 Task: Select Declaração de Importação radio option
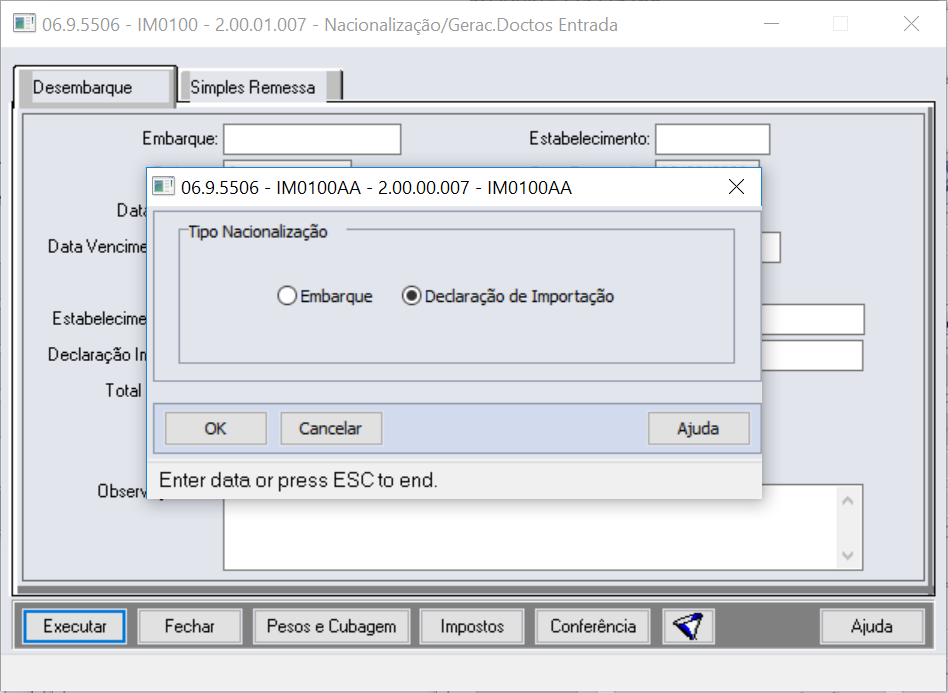pos(508,296)
